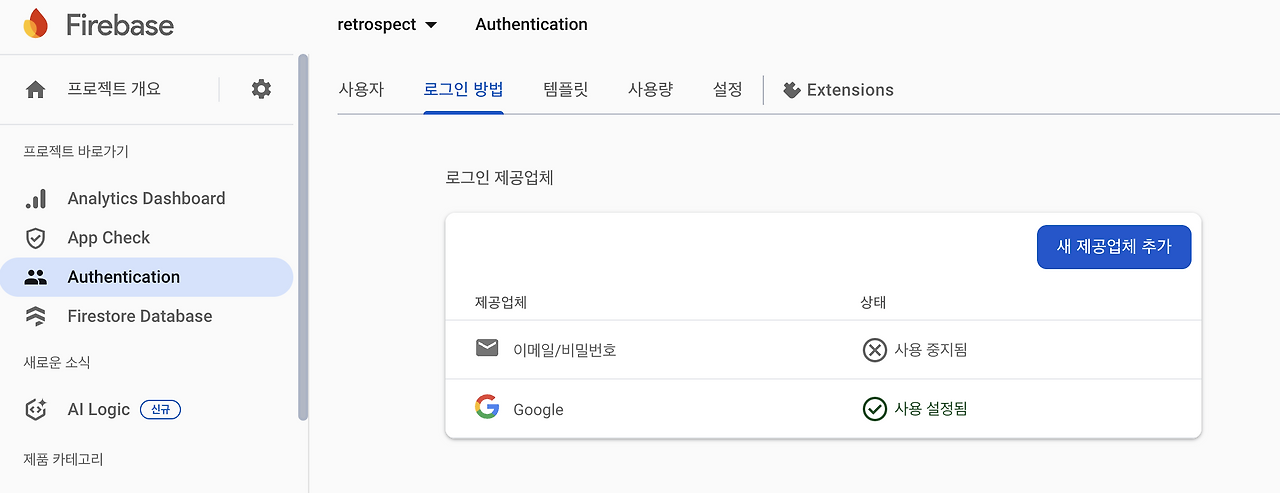1280x493 pixels.
Task: Open the retrospect project dropdown arrow
Action: (431, 25)
